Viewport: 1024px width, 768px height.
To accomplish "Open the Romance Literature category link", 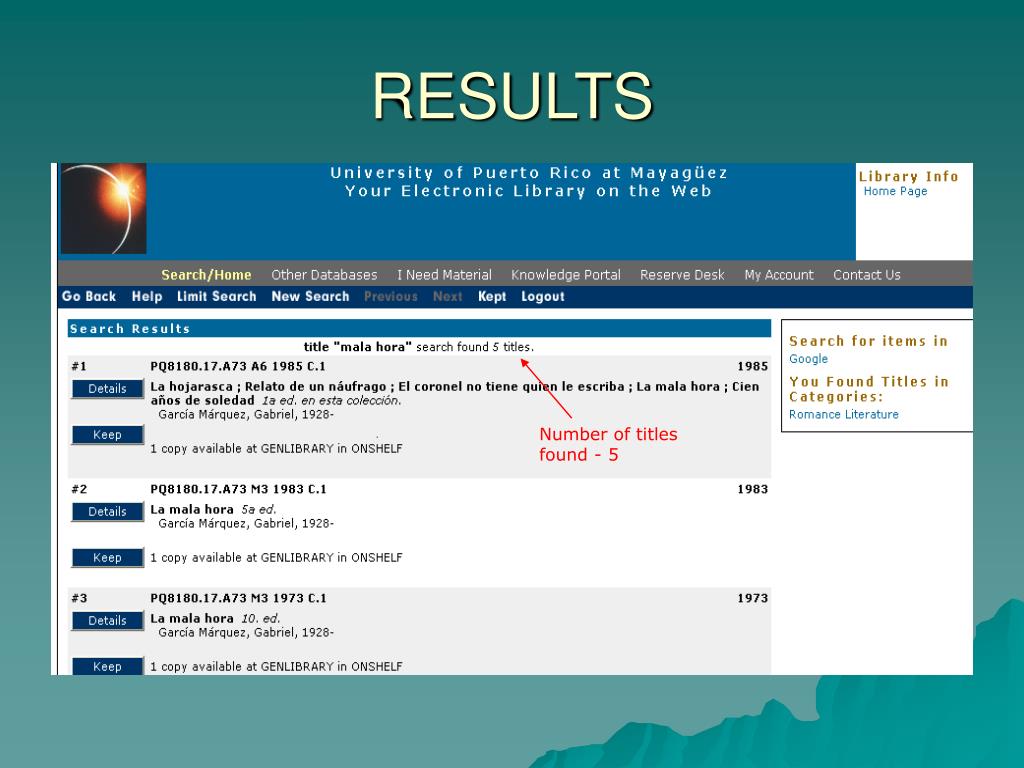I will tap(844, 414).
